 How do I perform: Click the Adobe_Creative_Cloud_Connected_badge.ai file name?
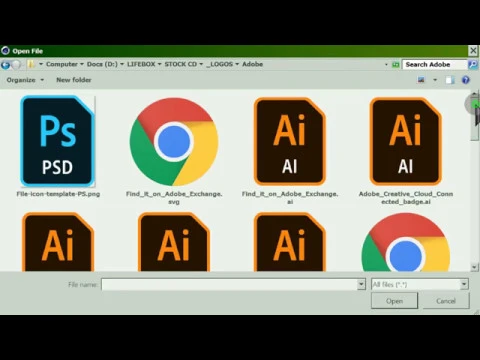tap(406, 198)
